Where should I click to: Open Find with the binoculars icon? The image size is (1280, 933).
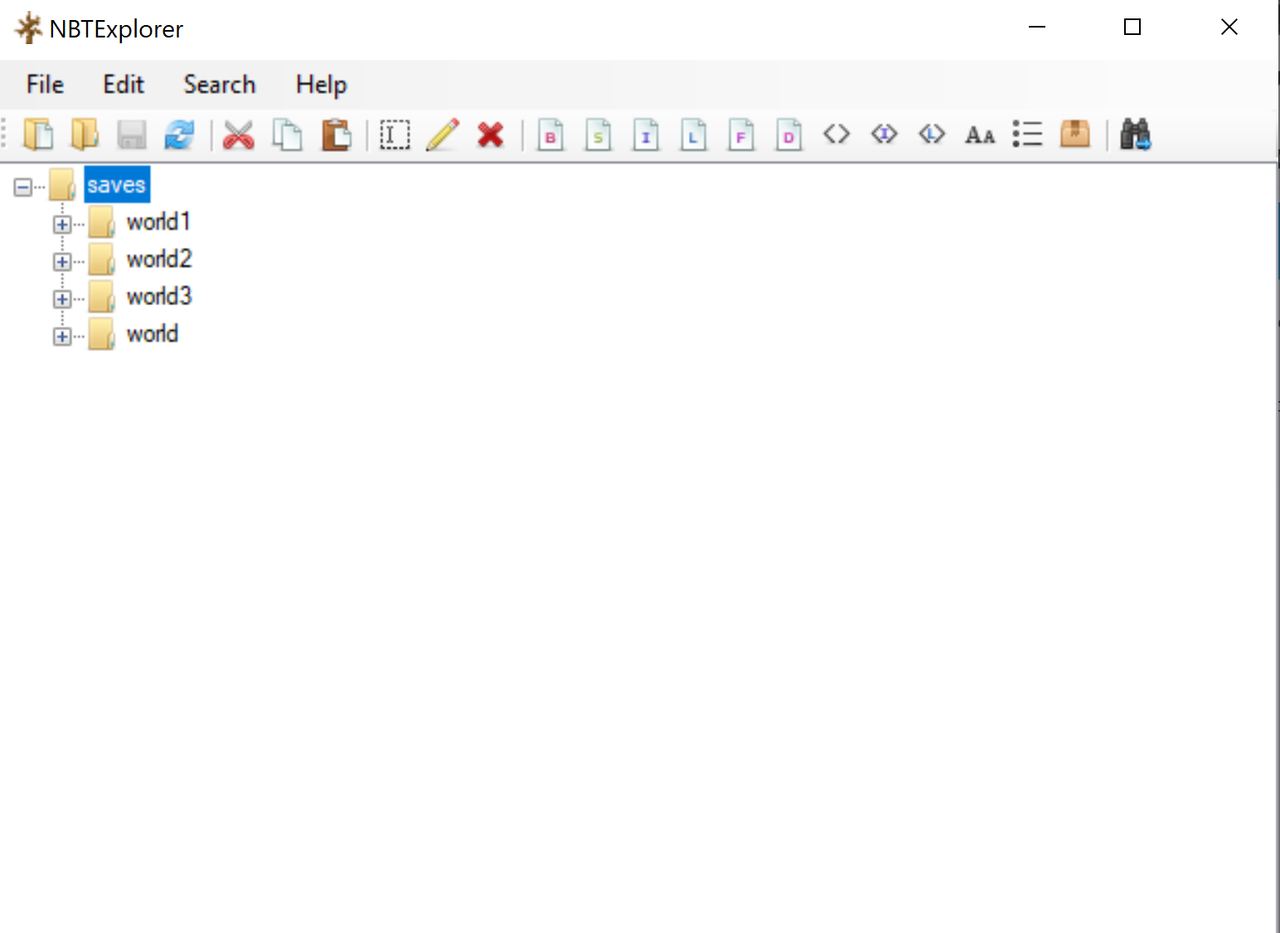(1135, 134)
